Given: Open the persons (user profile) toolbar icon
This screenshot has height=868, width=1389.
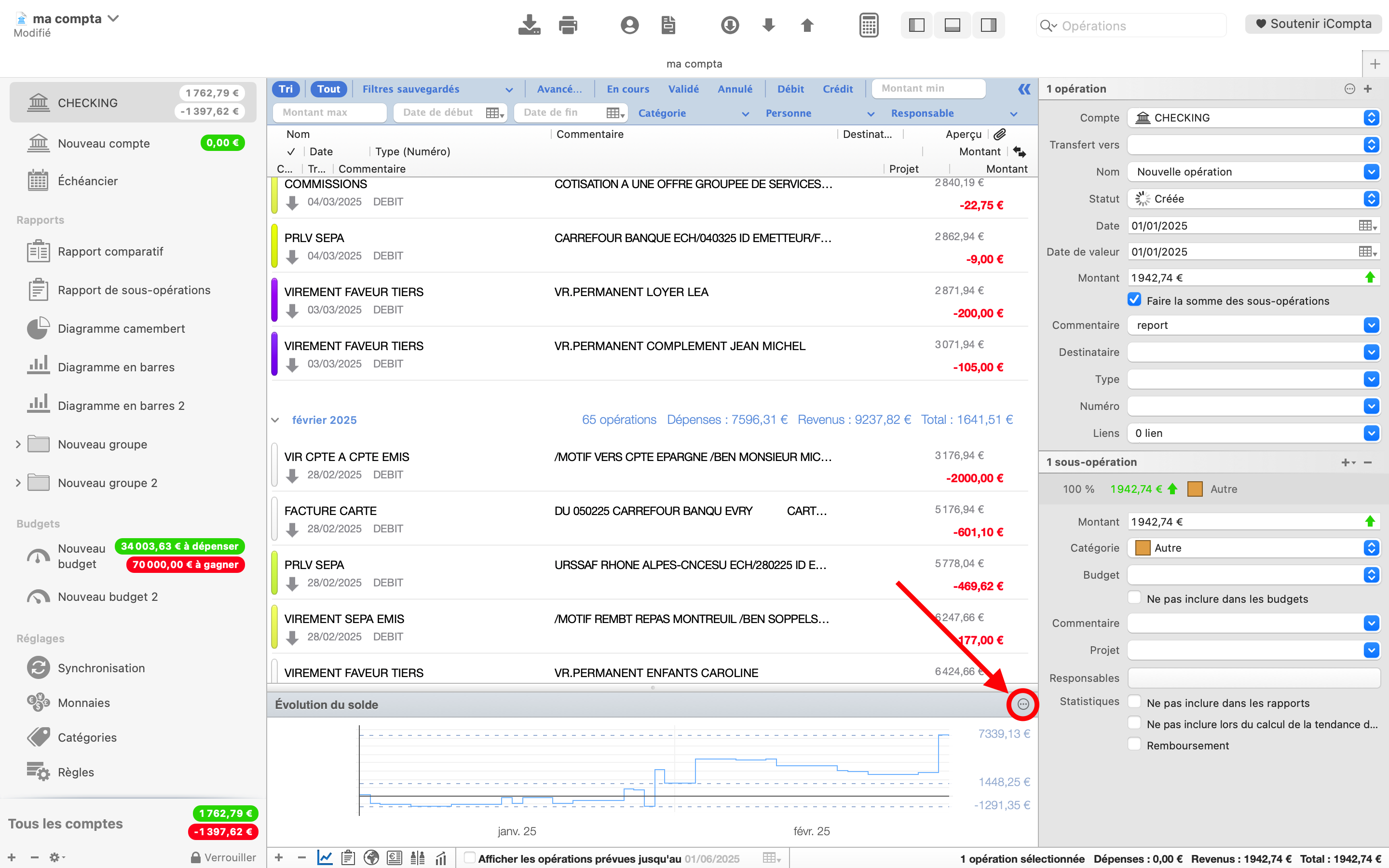Looking at the screenshot, I should (630, 25).
